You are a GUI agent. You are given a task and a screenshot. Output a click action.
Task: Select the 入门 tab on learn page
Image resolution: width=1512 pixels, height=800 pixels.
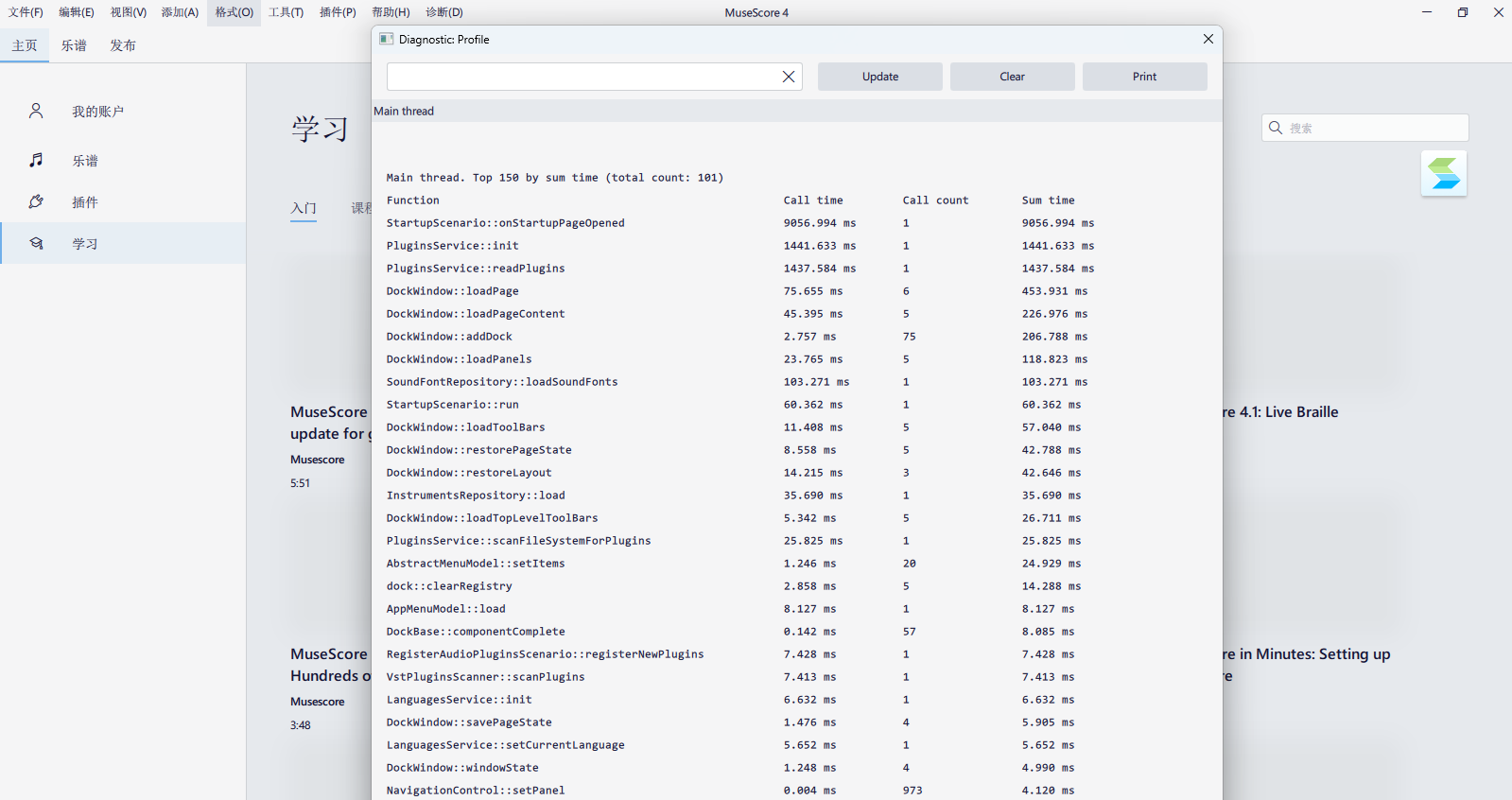[x=304, y=208]
